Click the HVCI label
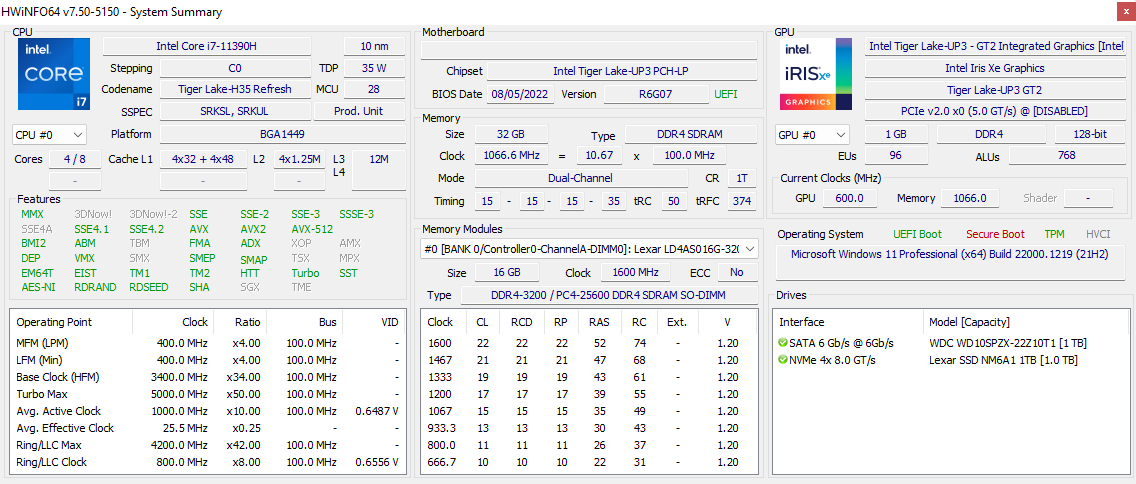 pos(1098,234)
